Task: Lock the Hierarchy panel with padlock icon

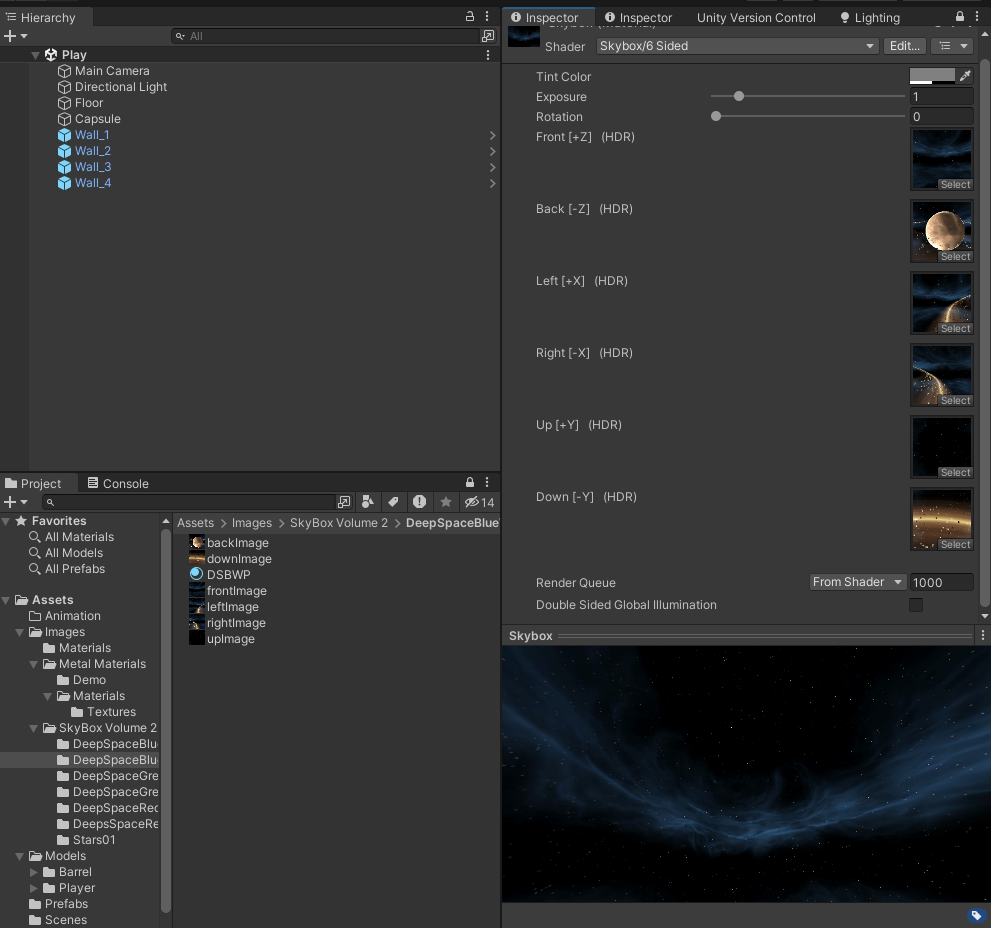Action: 470,17
